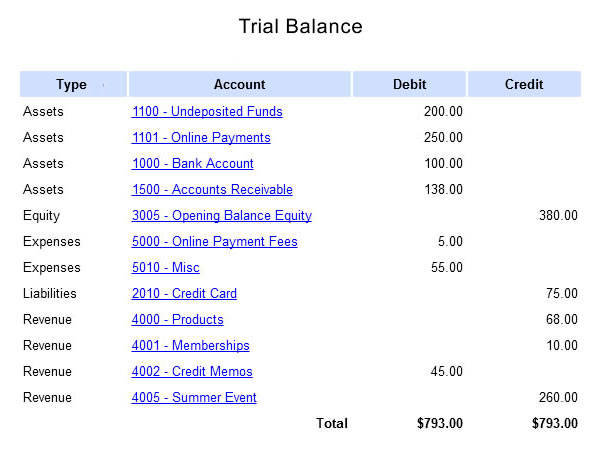Sort by the Credit column header

pyautogui.click(x=524, y=84)
